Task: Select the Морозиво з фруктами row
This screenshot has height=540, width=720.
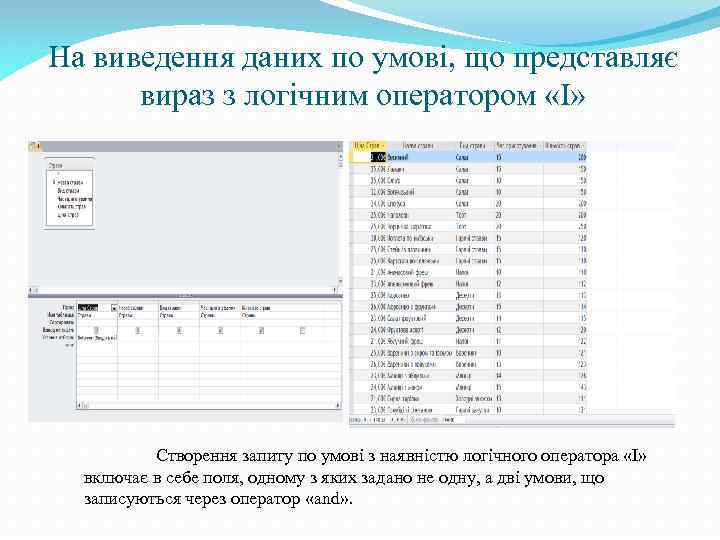Action: (x=468, y=307)
